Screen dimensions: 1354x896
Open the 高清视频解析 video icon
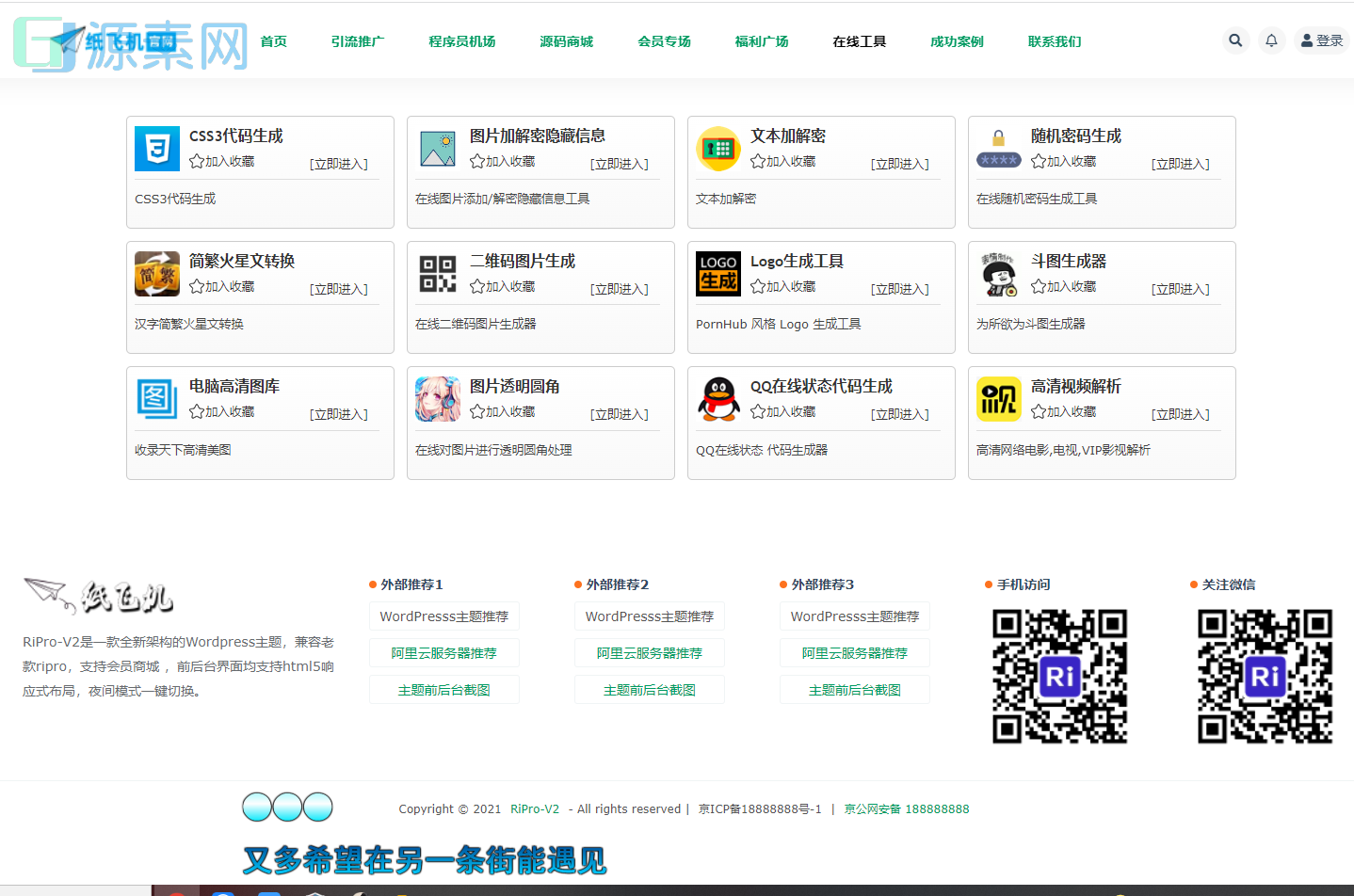998,399
